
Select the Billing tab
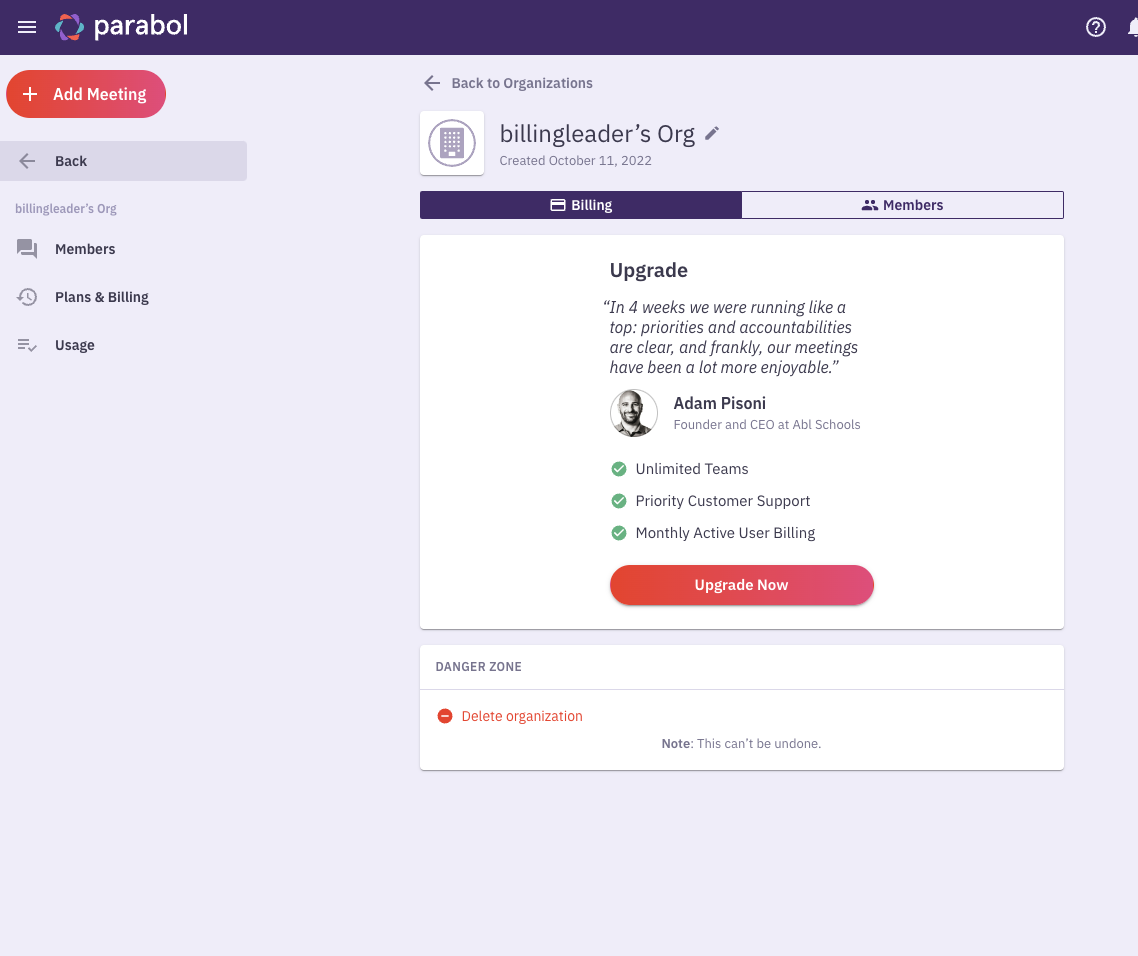[x=581, y=204]
